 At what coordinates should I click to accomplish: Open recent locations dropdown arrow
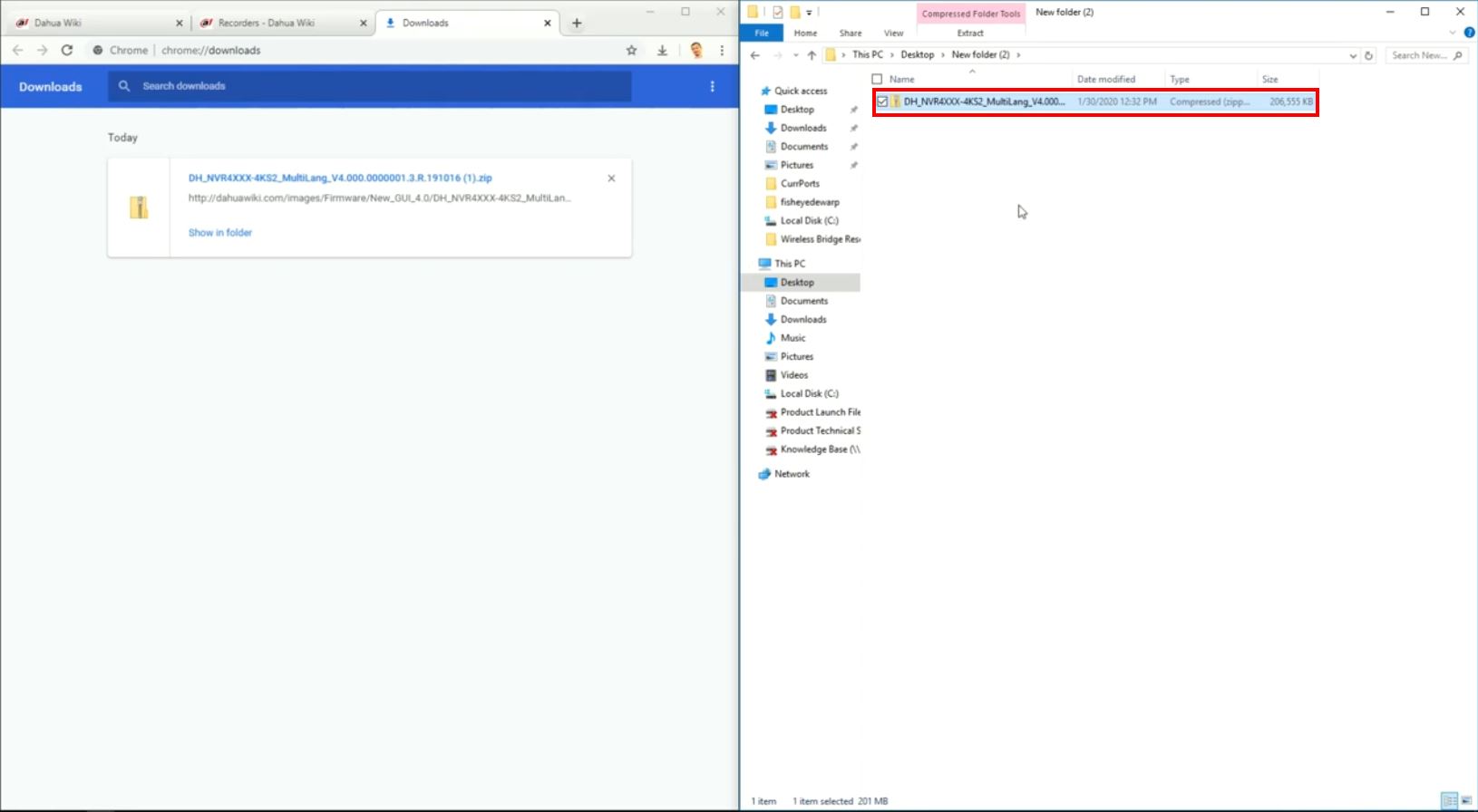[795, 55]
